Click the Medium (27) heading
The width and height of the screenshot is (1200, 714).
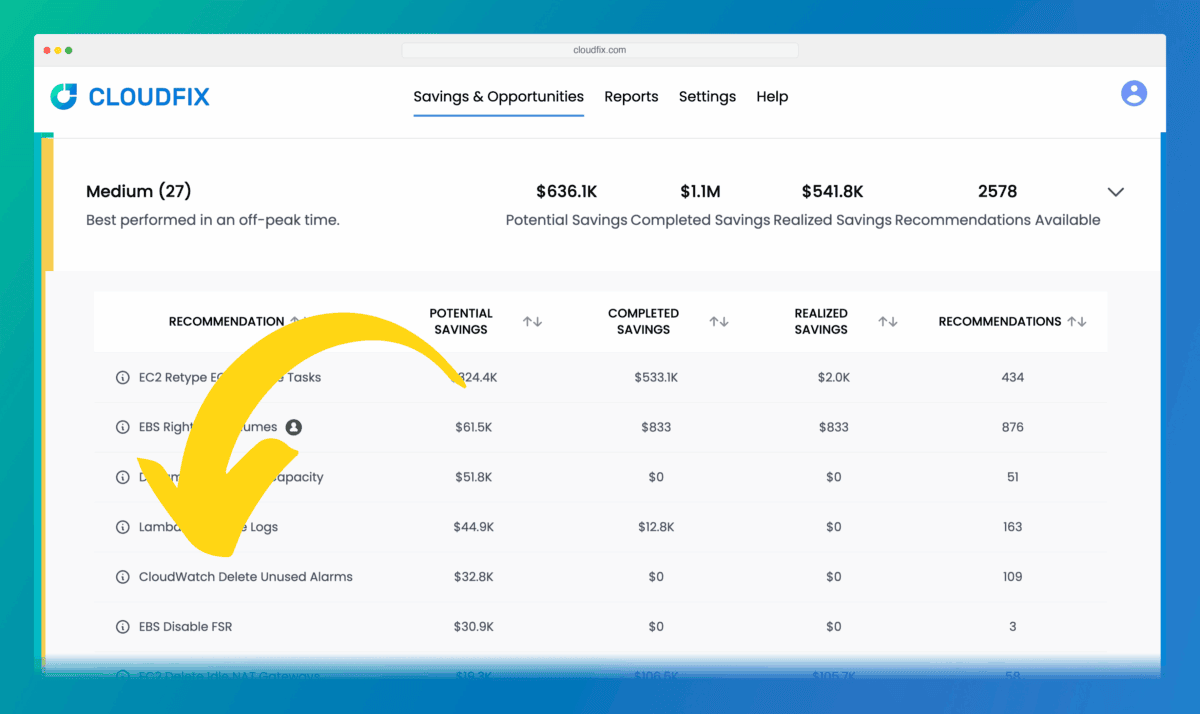(138, 191)
